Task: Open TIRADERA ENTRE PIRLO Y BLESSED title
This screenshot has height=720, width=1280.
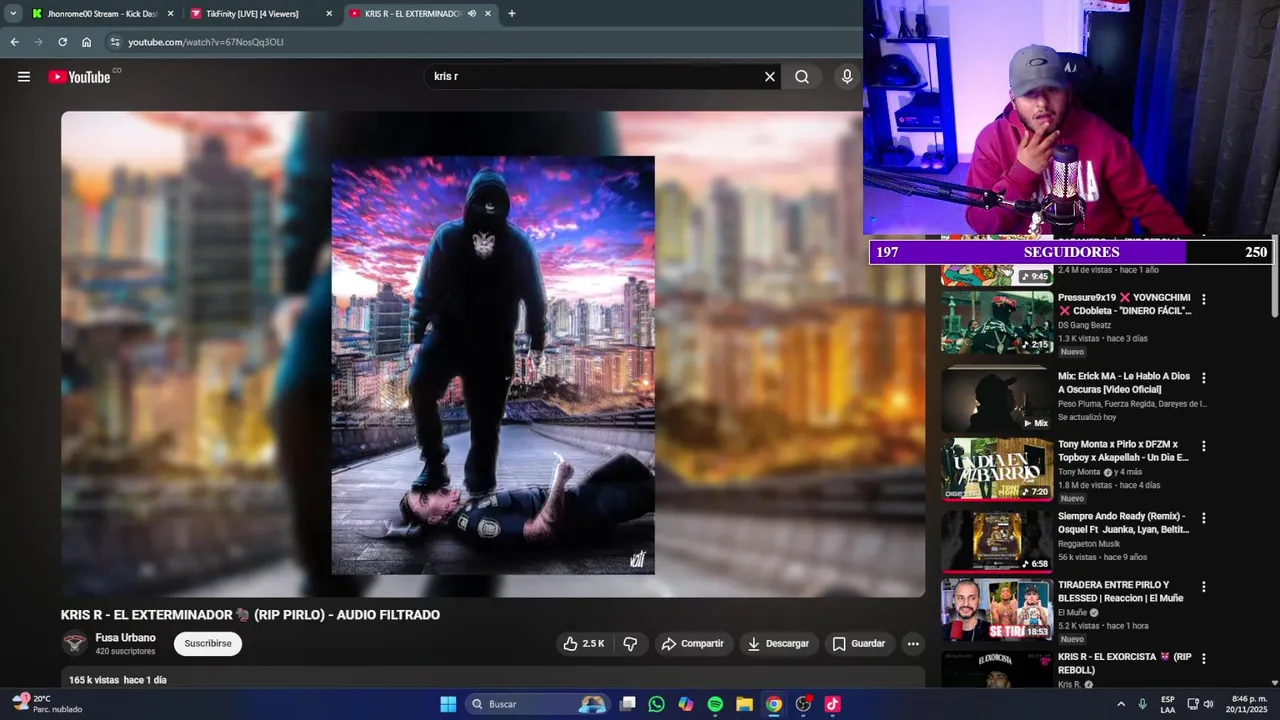Action: 1121,591
